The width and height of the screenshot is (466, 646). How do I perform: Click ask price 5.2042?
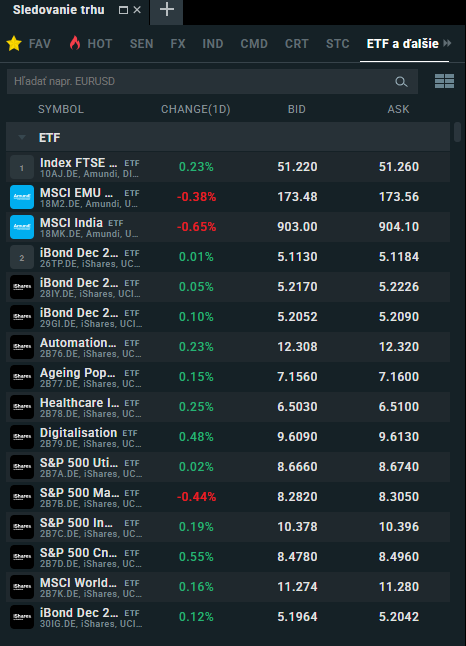point(399,617)
